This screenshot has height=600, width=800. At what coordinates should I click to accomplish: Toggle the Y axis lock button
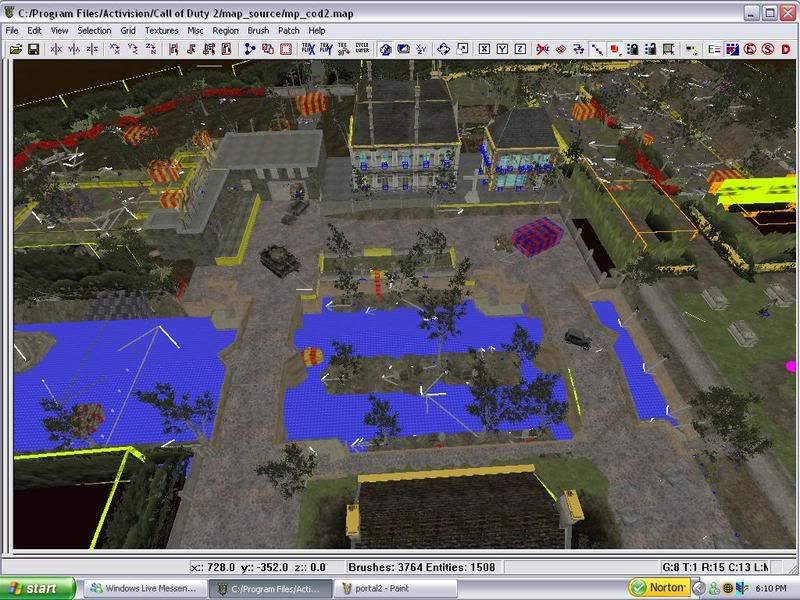coord(502,48)
